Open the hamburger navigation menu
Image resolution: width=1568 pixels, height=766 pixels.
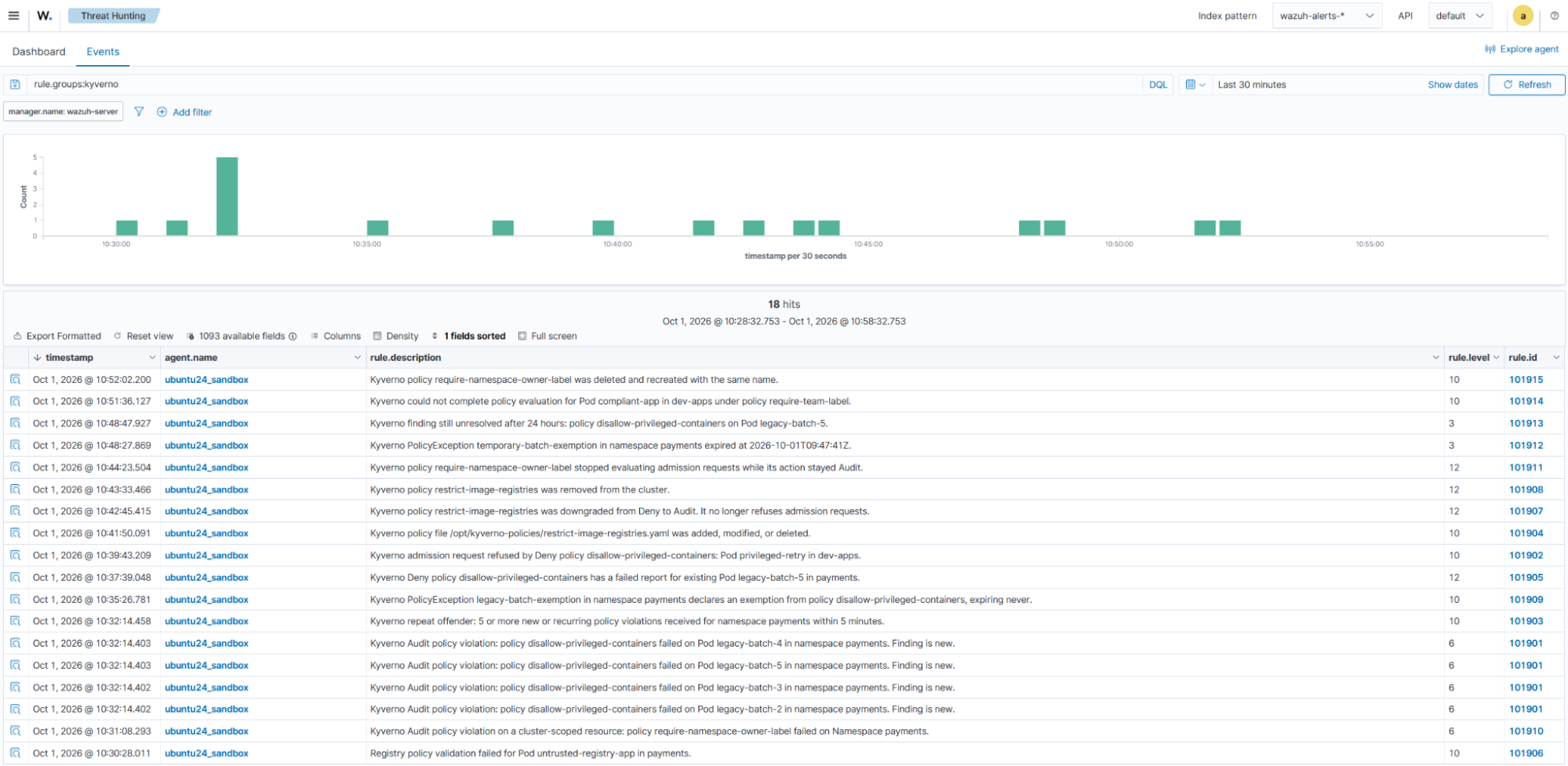click(x=13, y=16)
